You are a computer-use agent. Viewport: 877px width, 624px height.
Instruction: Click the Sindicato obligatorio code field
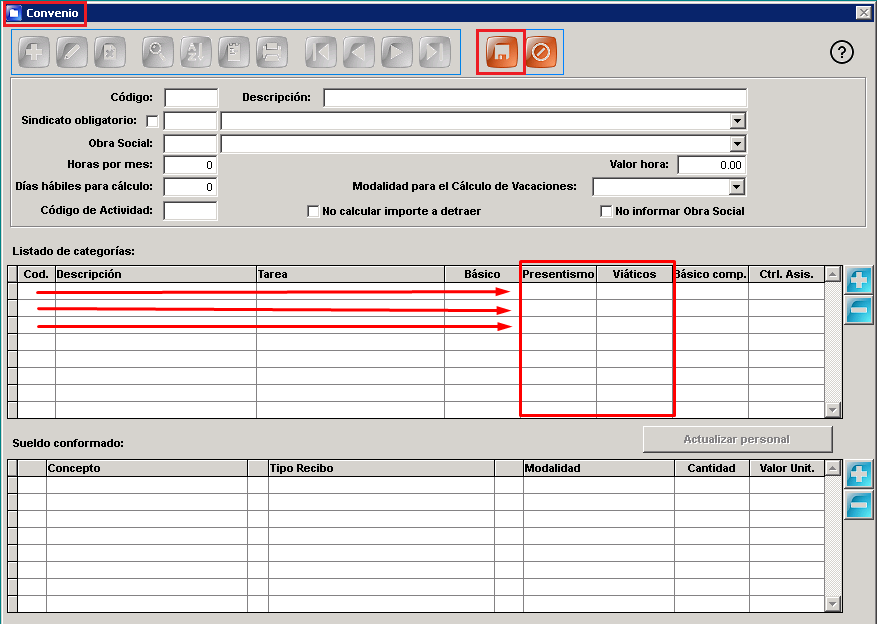[x=190, y=121]
